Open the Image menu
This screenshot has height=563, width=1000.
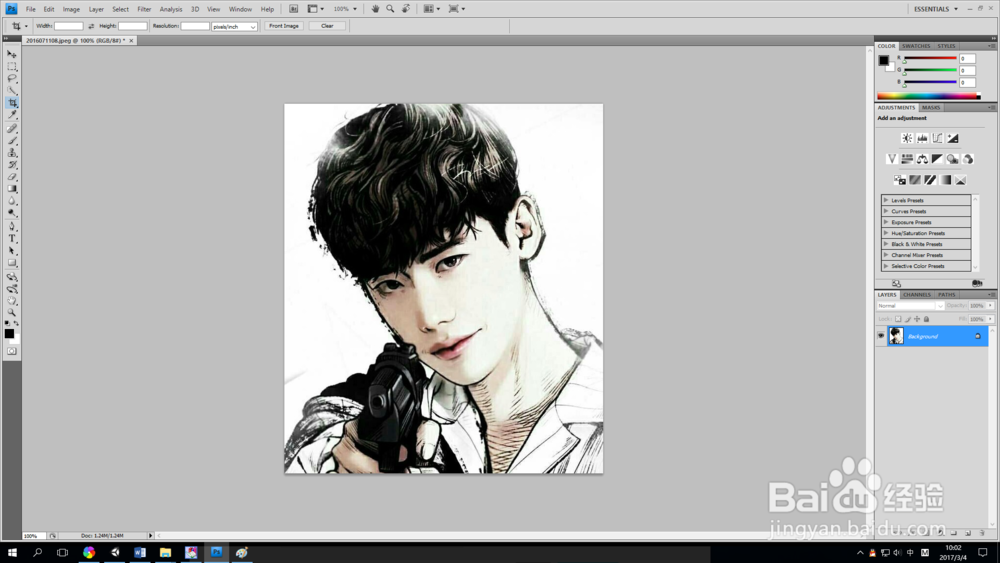(71, 10)
